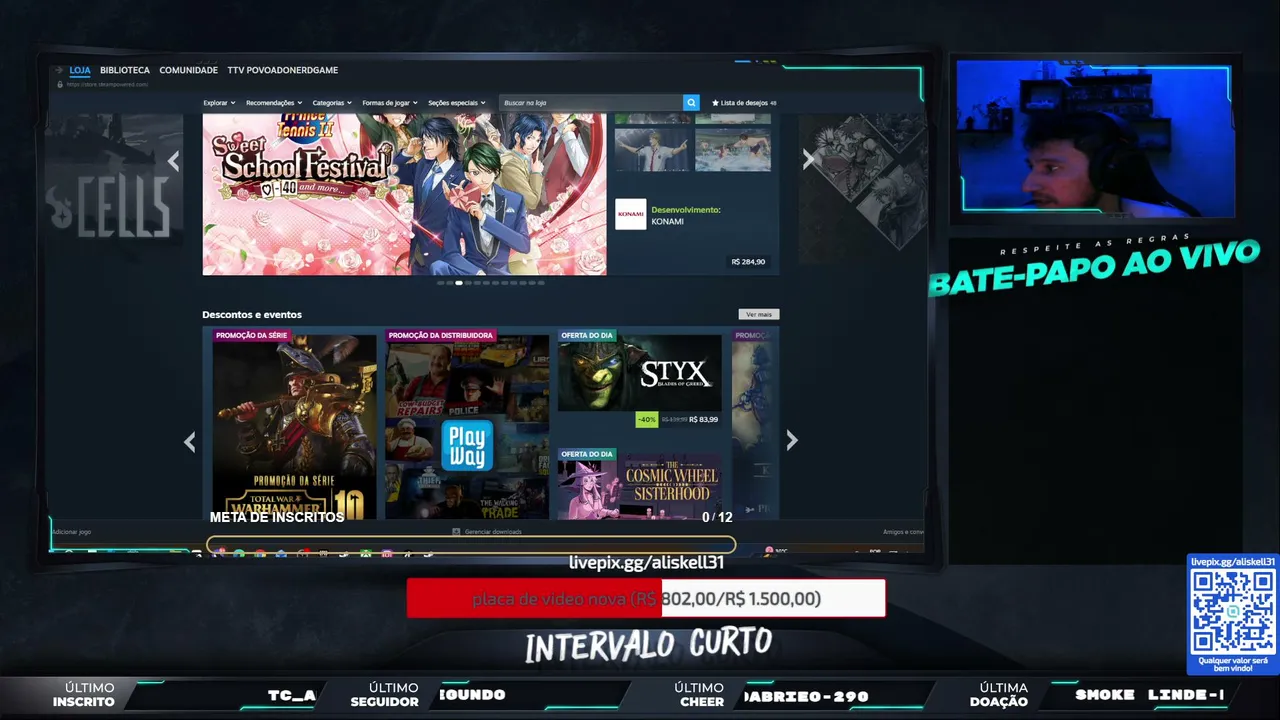Show previous offers in Descontos e eventos

[x=189, y=441]
